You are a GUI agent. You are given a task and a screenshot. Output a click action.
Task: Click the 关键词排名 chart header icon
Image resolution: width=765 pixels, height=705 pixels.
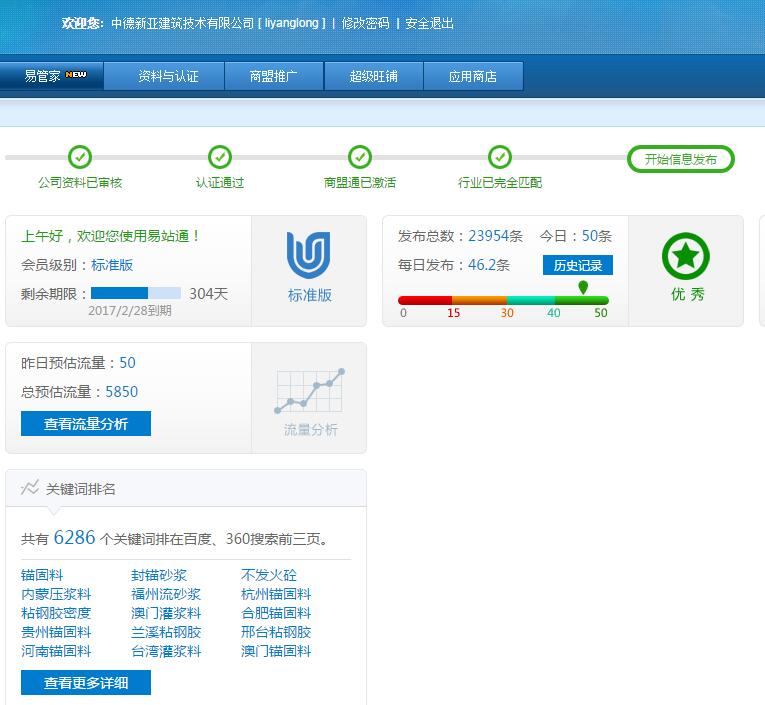pos(30,488)
